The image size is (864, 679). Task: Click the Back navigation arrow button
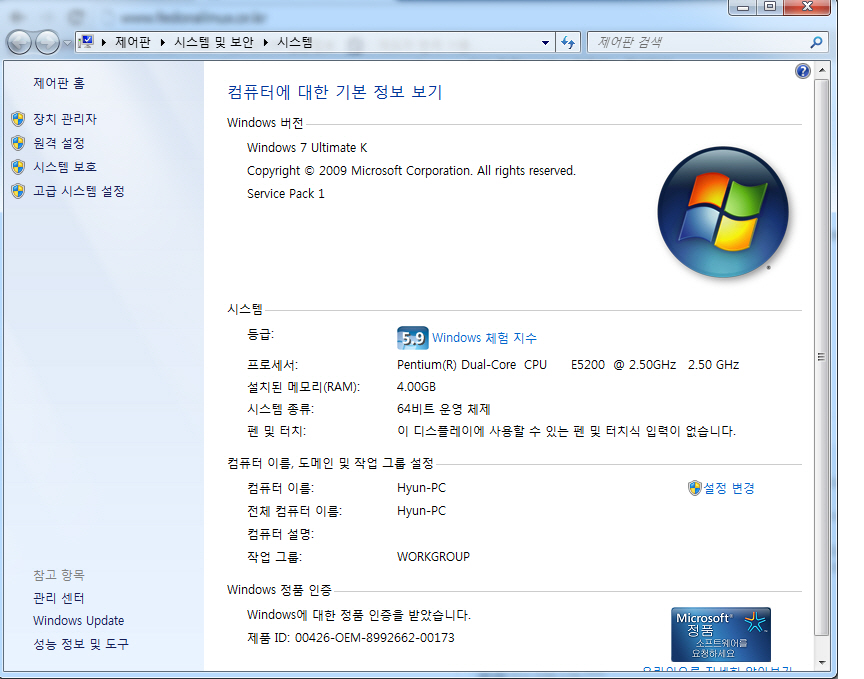tap(19, 42)
